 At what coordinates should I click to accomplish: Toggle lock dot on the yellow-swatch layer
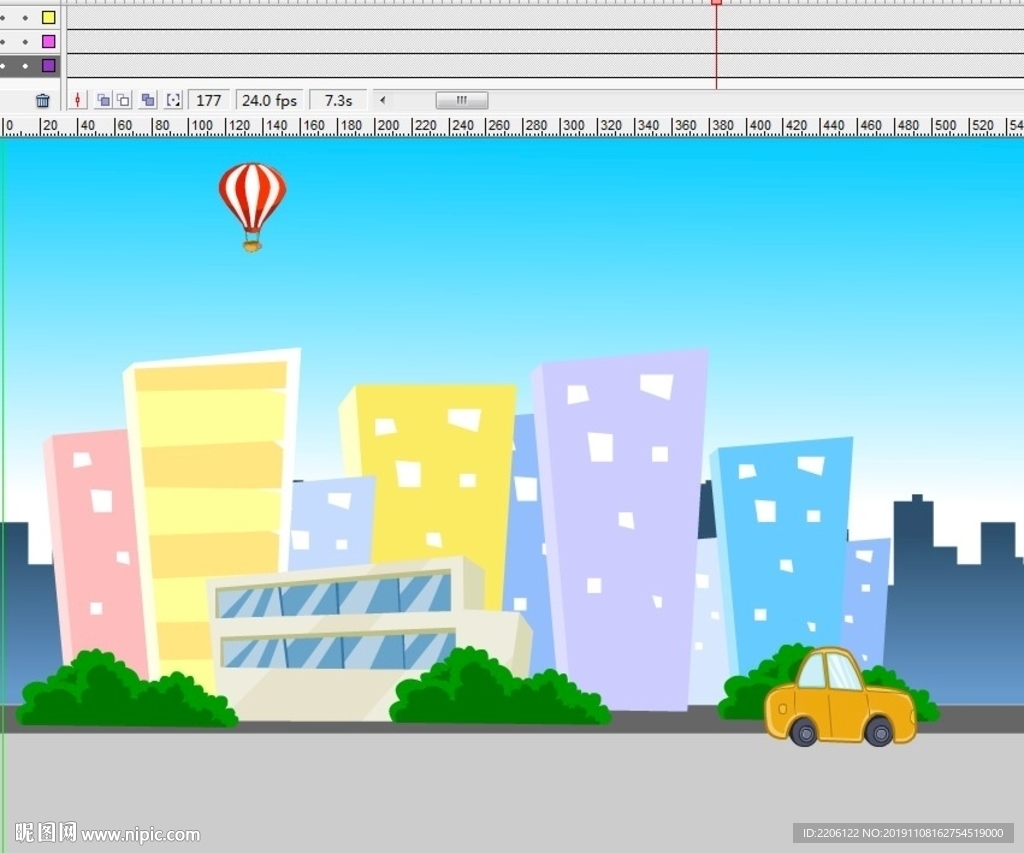tap(25, 18)
